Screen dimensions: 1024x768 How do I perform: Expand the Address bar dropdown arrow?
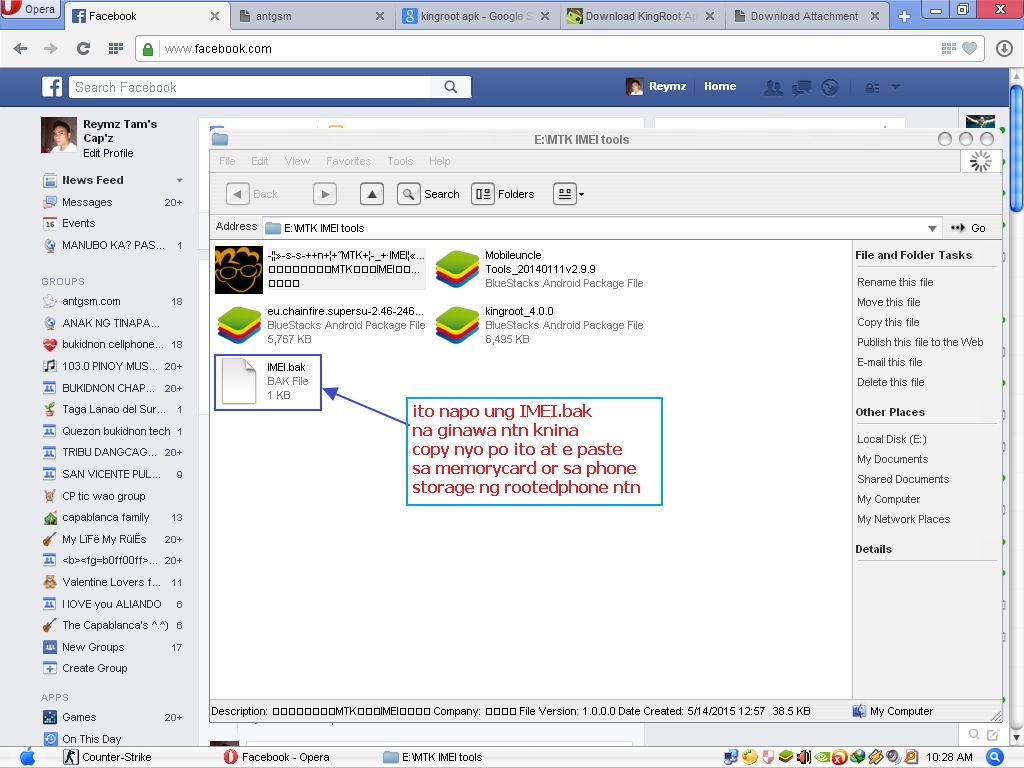point(932,228)
